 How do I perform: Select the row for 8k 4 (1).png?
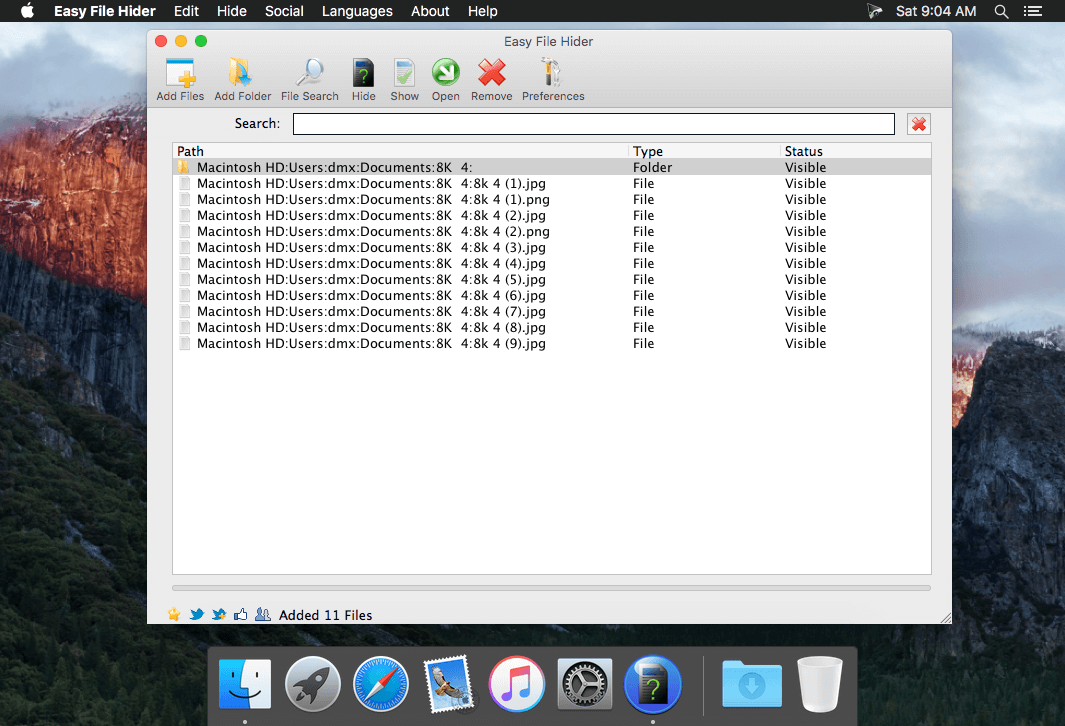click(552, 200)
